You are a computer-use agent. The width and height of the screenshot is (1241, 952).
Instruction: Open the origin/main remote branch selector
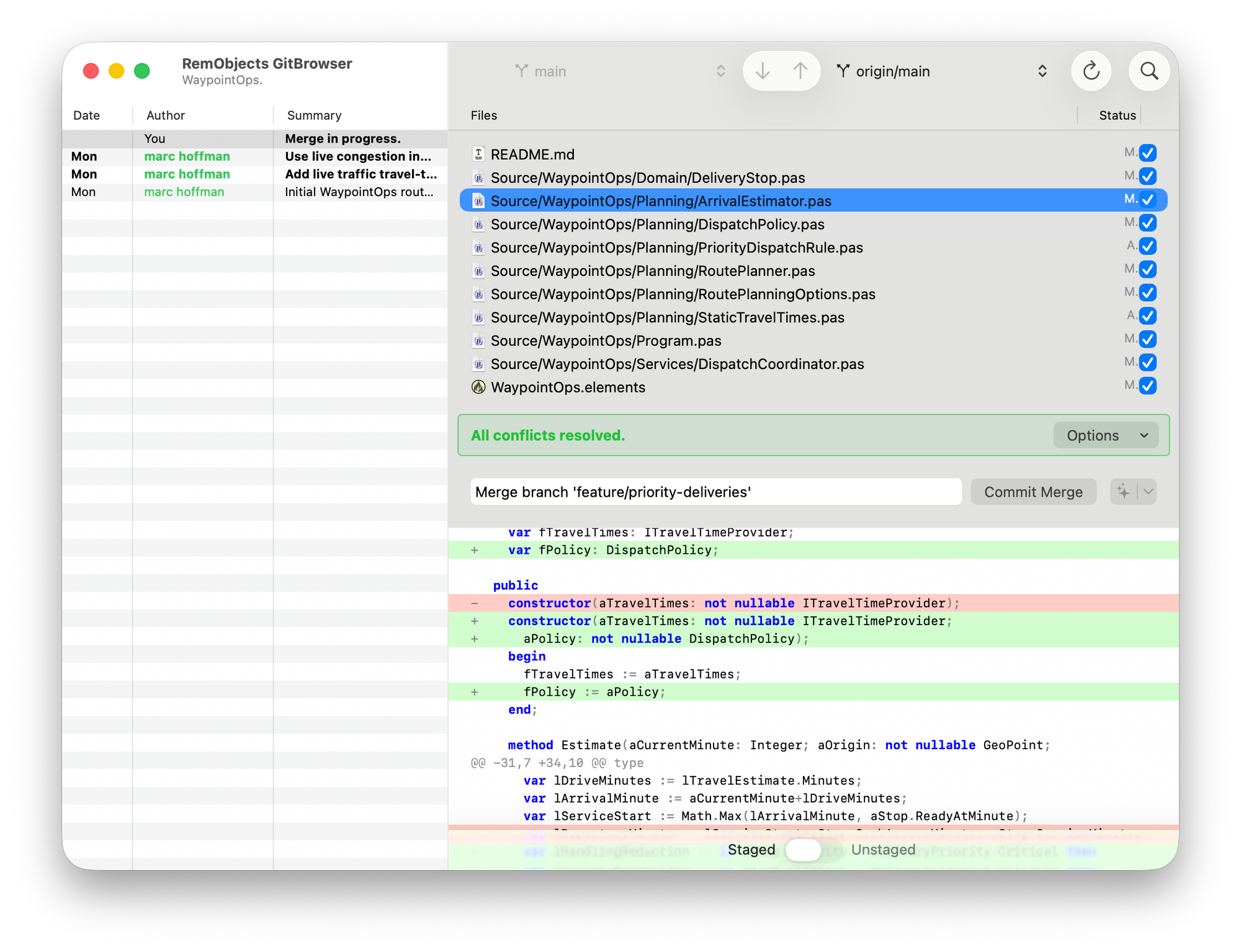click(x=942, y=71)
